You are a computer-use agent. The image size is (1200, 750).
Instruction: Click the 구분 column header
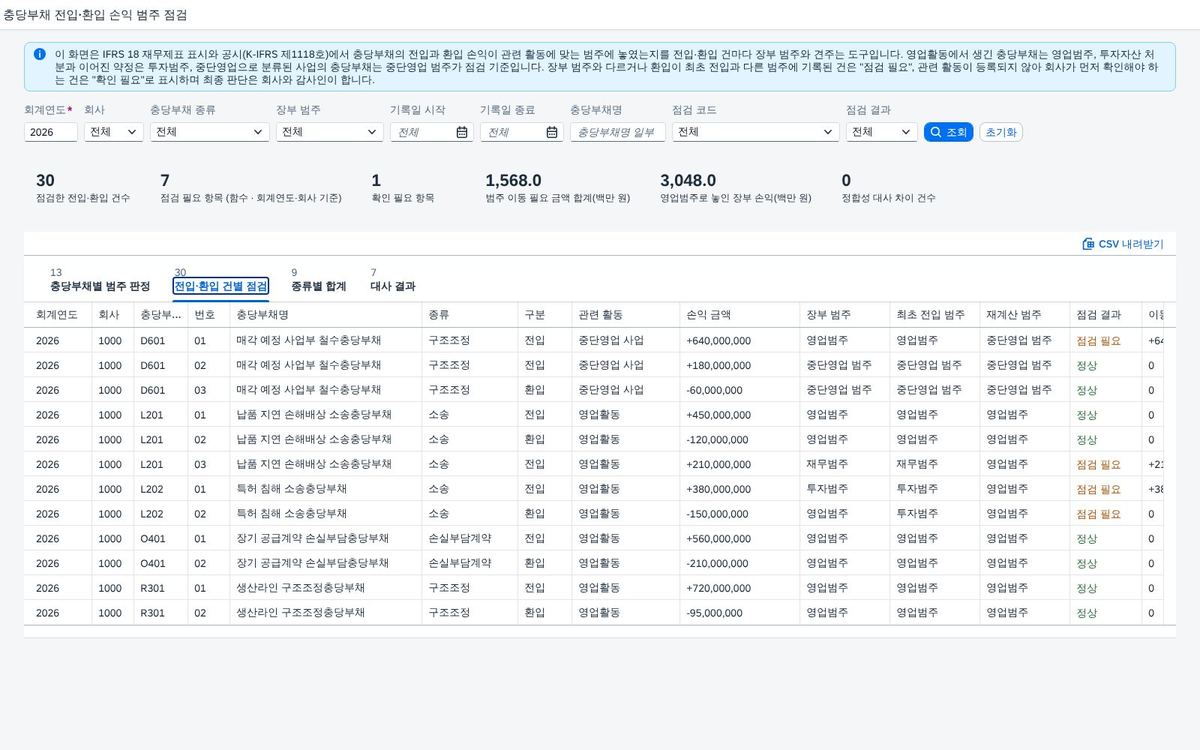545,315
